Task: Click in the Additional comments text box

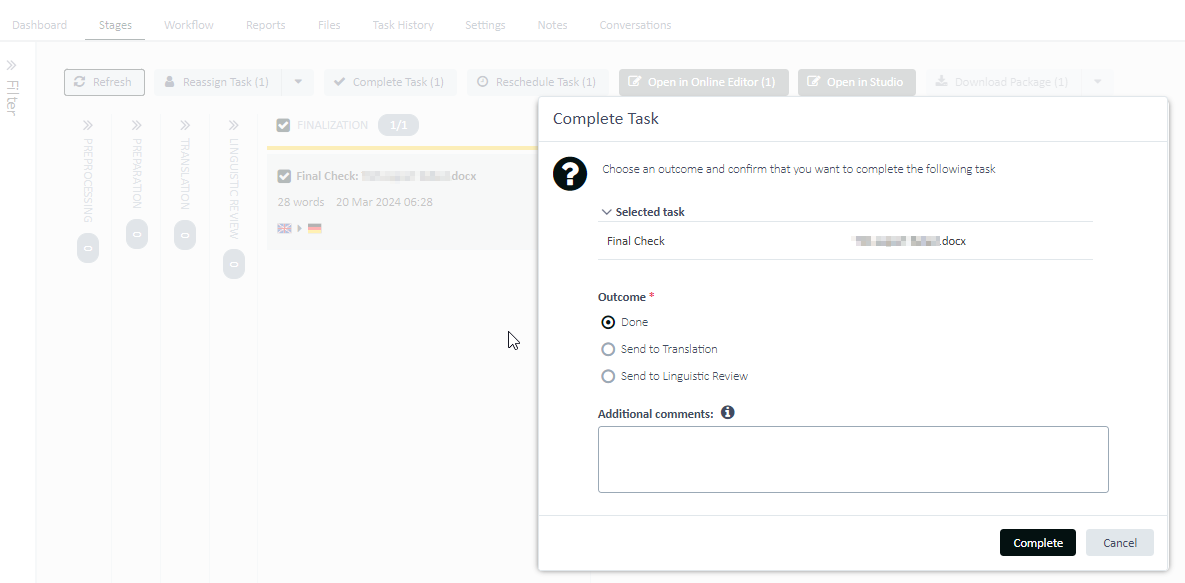Action: pyautogui.click(x=852, y=459)
